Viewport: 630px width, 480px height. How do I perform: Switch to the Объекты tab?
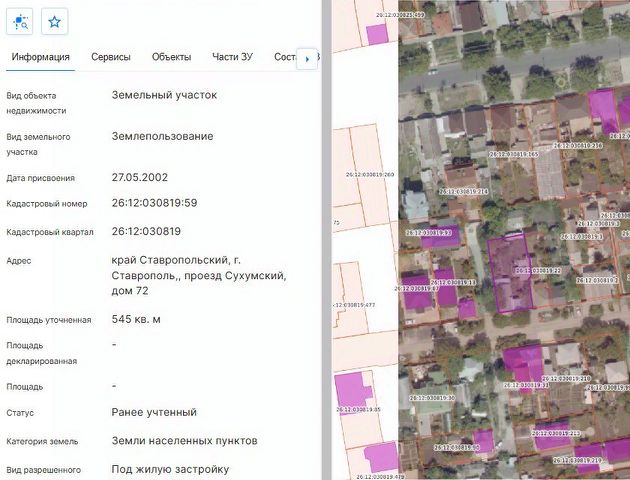click(172, 57)
